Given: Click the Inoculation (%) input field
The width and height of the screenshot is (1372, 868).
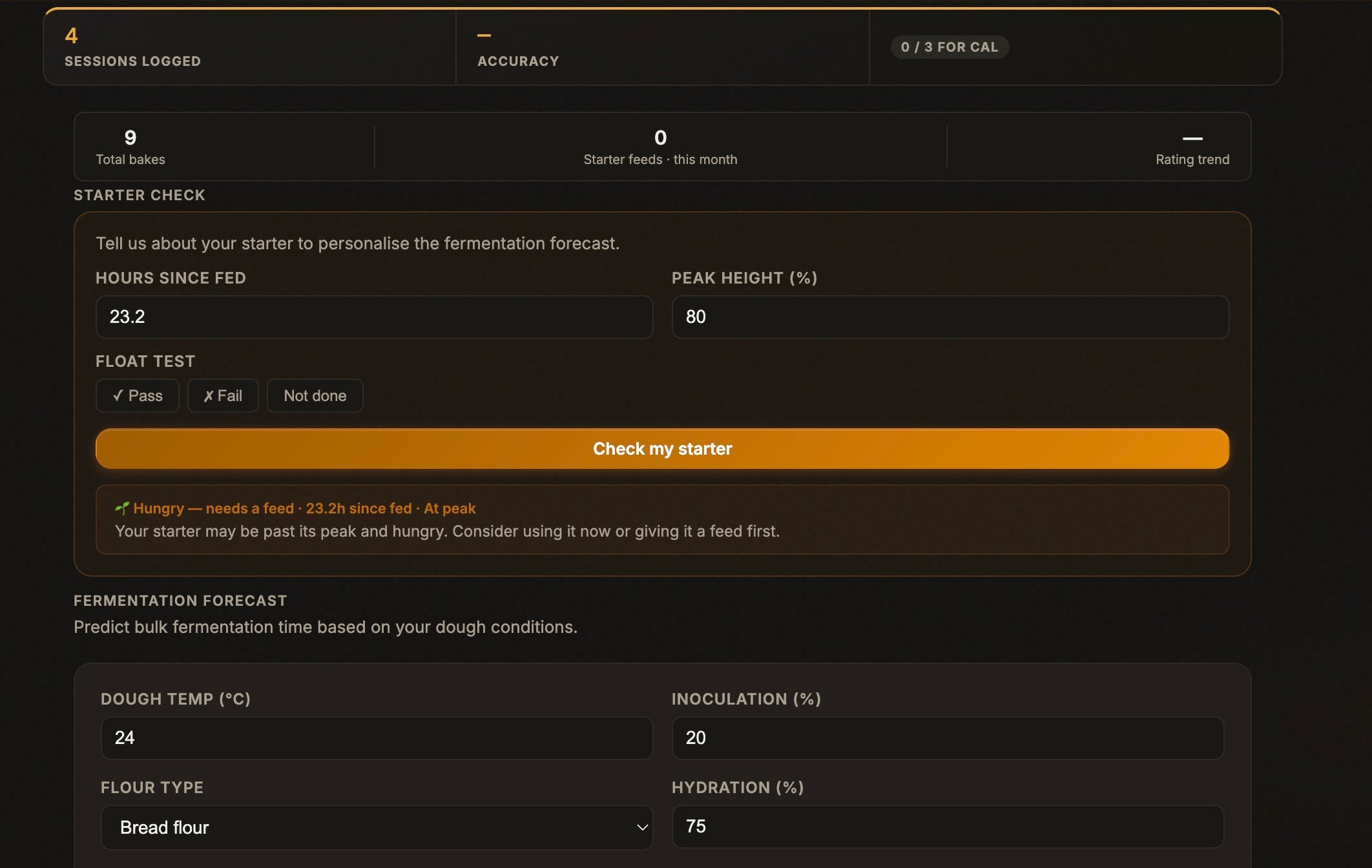Looking at the screenshot, I should (948, 738).
